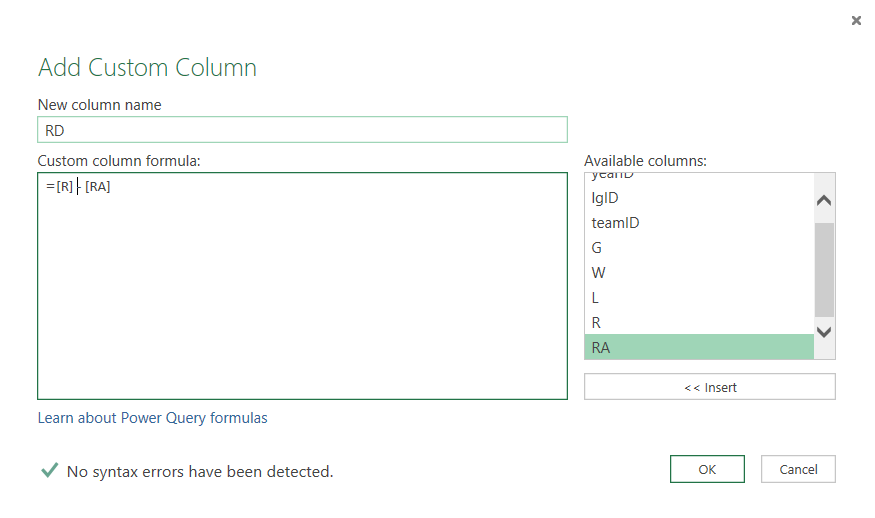Click the green syntax checkmark icon
The width and height of the screenshot is (875, 518).
coord(49,470)
